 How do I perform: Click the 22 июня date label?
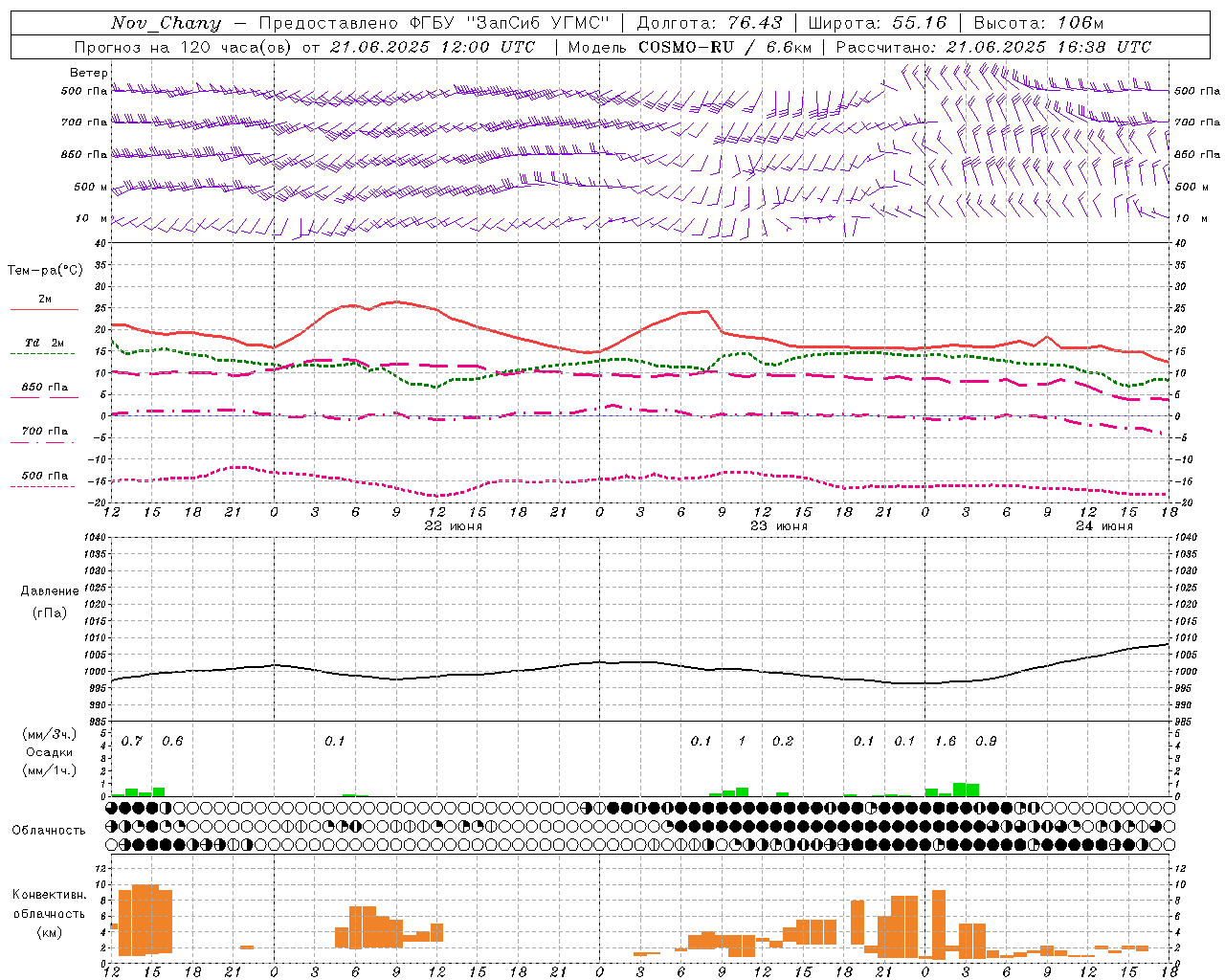(454, 526)
